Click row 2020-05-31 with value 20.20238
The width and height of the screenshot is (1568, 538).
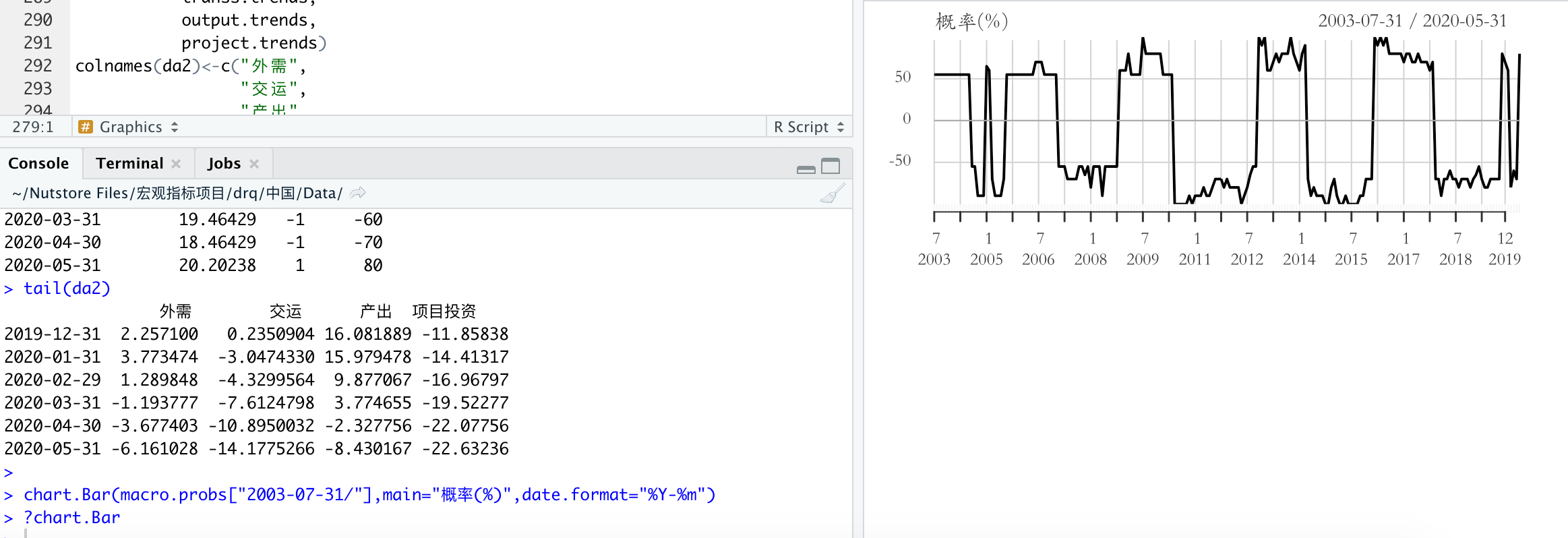pos(193,266)
